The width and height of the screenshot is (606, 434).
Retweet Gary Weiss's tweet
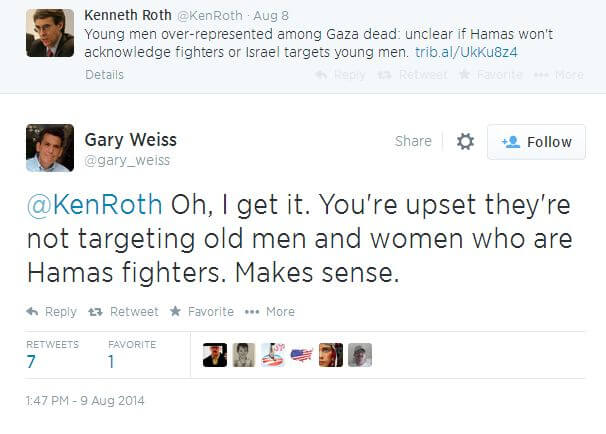pyautogui.click(x=125, y=311)
